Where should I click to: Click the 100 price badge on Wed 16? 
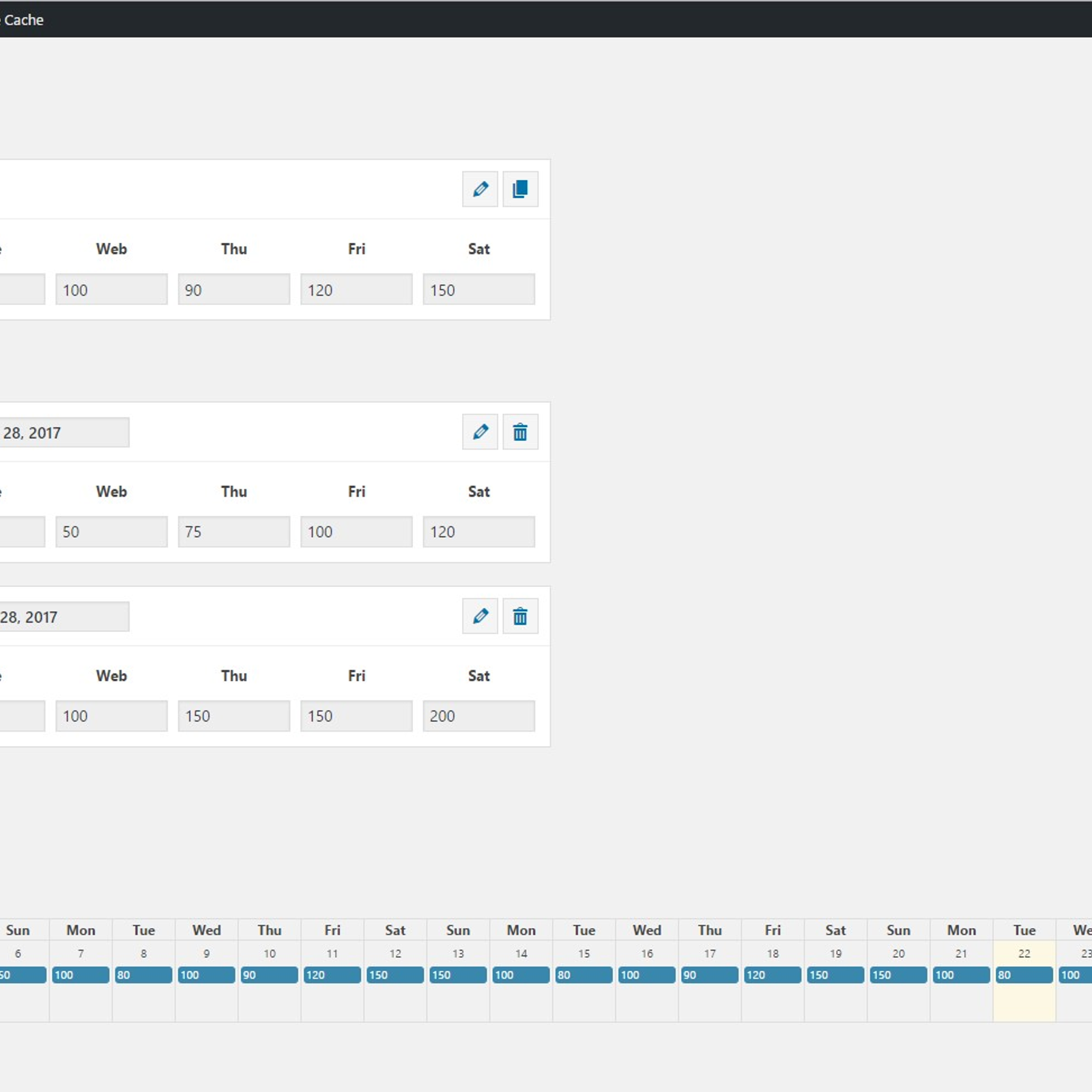pyautogui.click(x=647, y=975)
